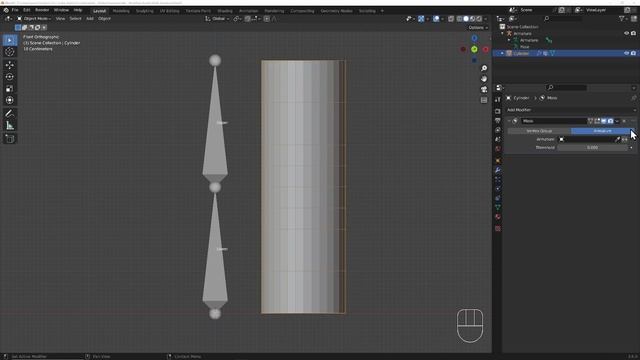Viewport: 640px width, 360px height.
Task: Select the Select Box tool
Action: [x=10, y=40]
